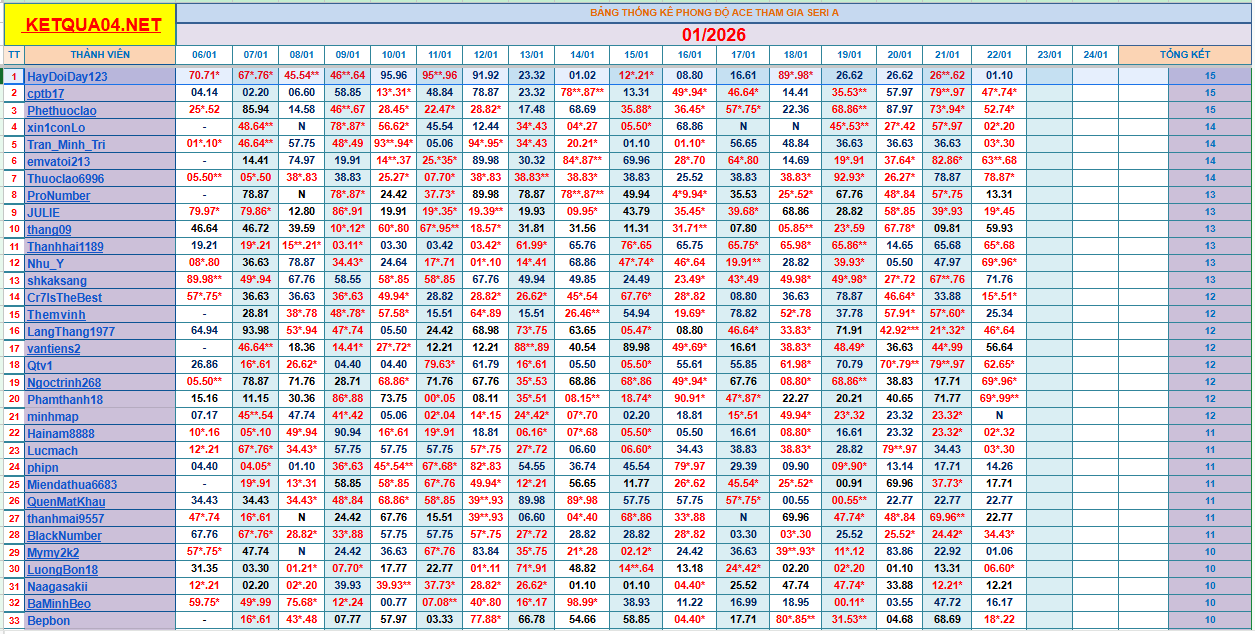1255x634 pixels.
Task: Select the 01/2026 month title cell
Action: click(x=713, y=34)
